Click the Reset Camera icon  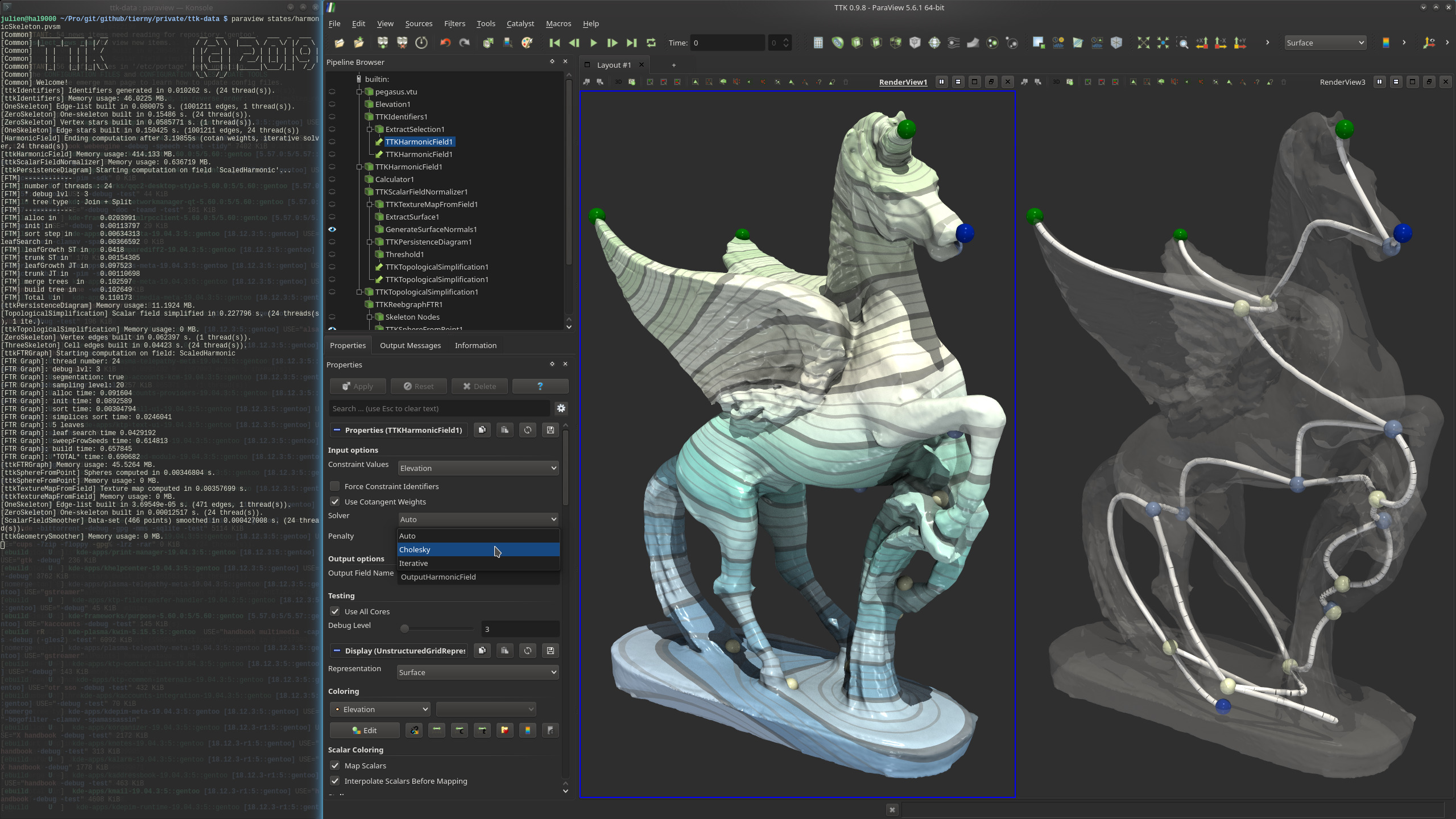(1144, 43)
